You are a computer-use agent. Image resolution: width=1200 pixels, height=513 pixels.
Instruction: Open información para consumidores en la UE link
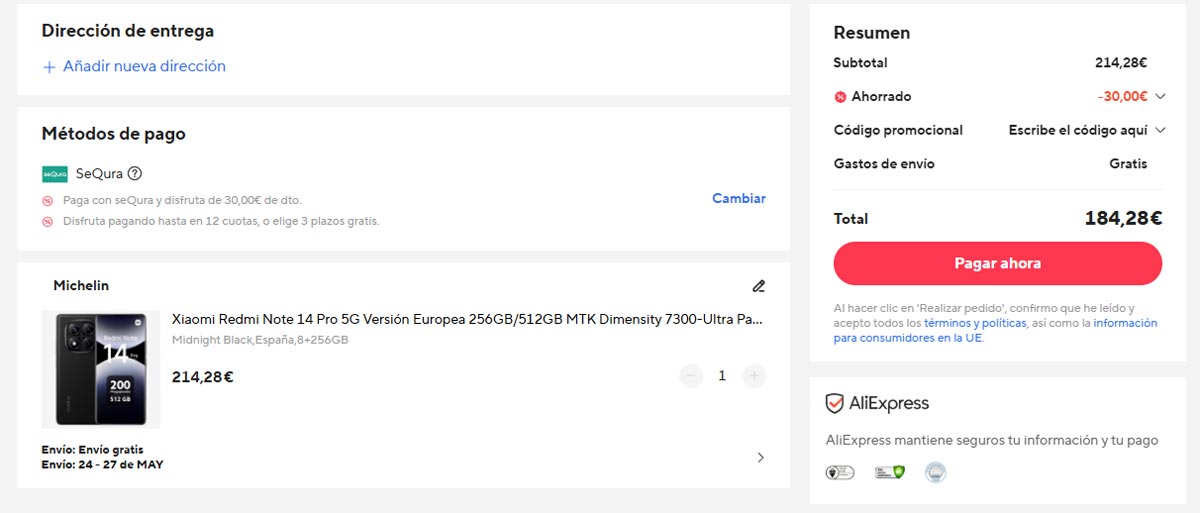click(x=995, y=331)
